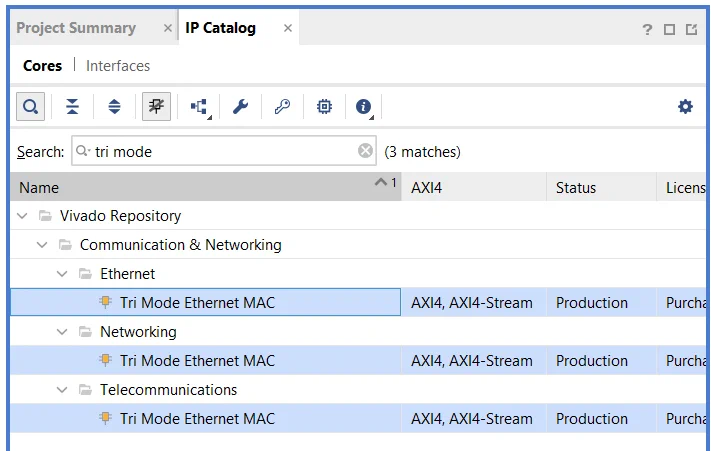This screenshot has width=711, height=451.
Task: Click IP core icon in Networking row
Action: pos(106,360)
